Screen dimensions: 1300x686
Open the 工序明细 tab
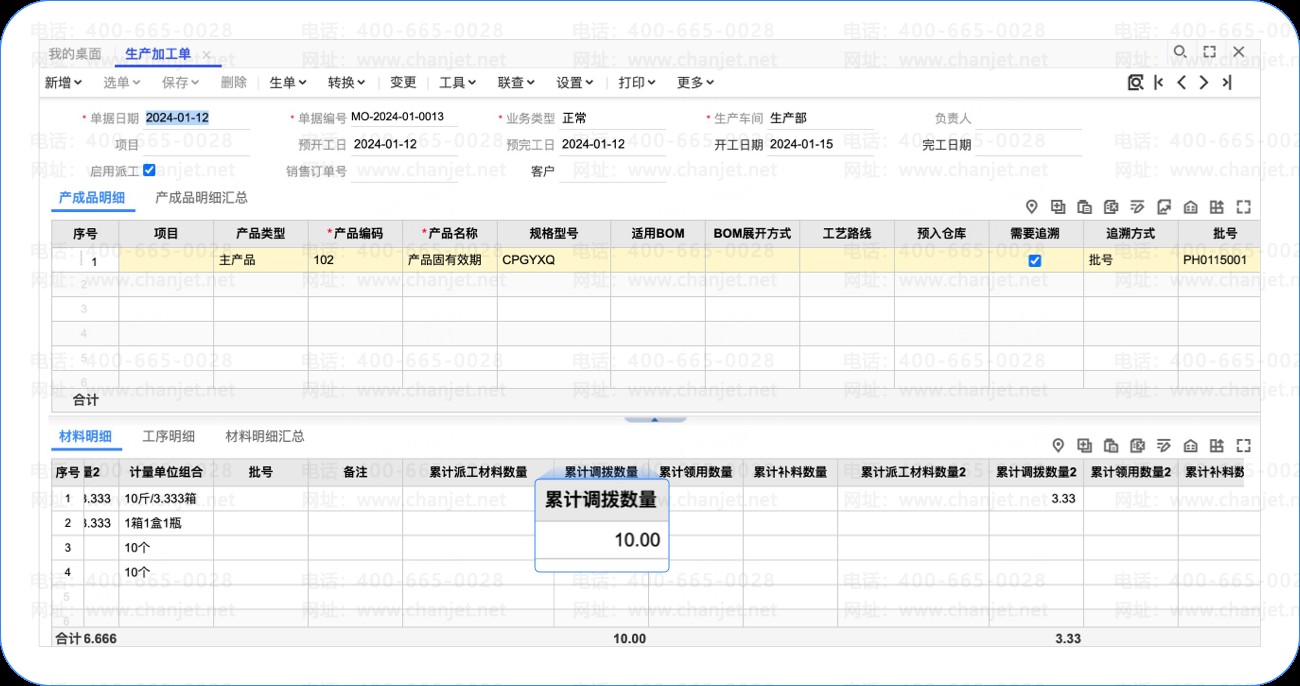(169, 437)
